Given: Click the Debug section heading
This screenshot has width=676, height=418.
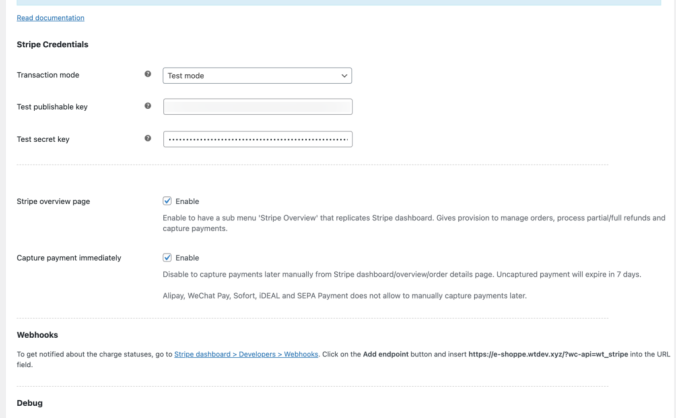Looking at the screenshot, I should coord(30,403).
